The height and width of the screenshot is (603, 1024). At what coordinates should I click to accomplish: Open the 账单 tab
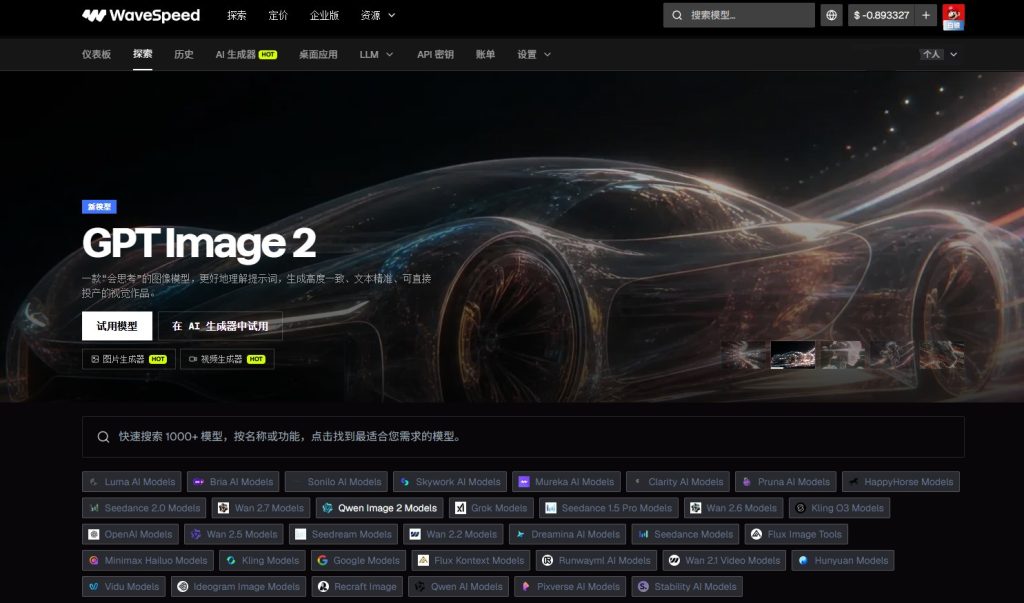(x=485, y=54)
